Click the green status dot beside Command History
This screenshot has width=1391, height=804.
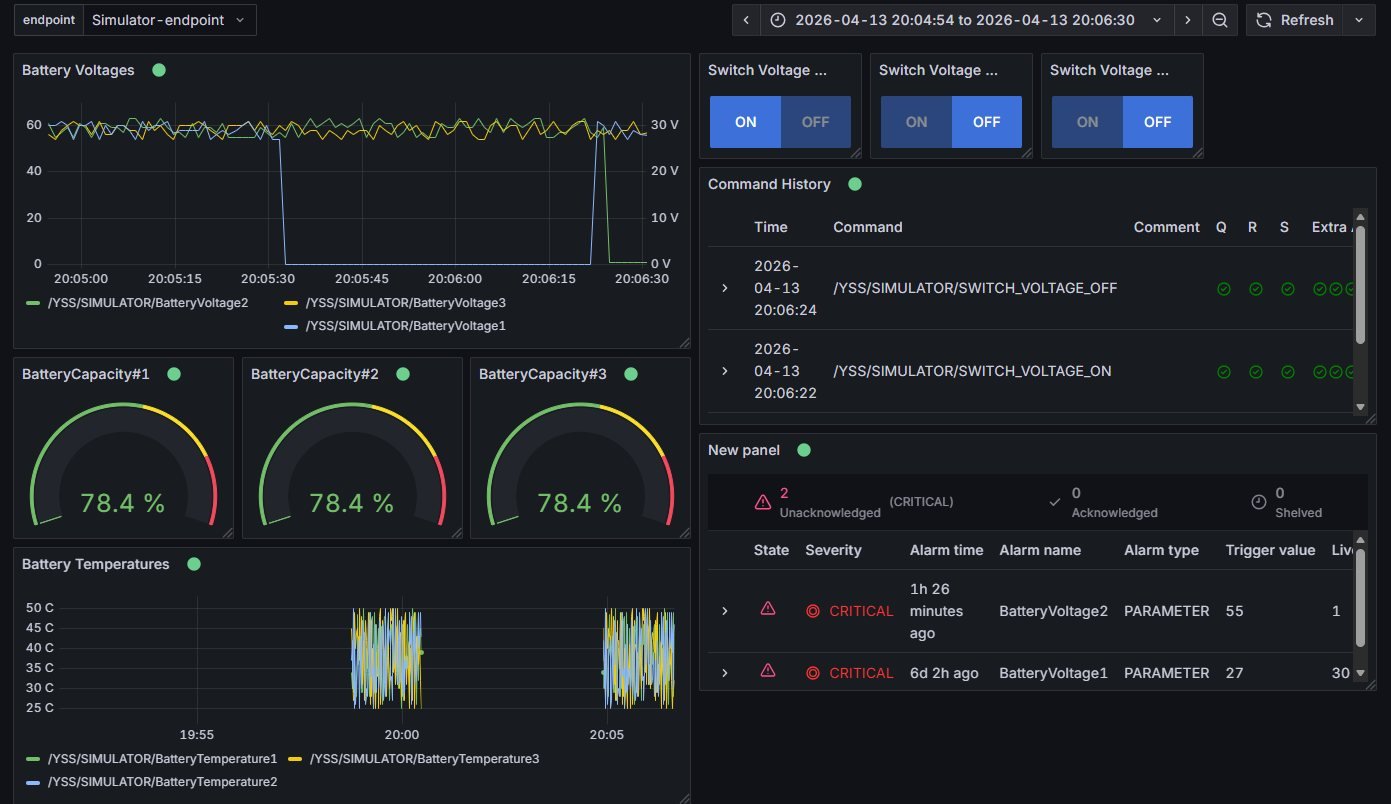click(x=855, y=184)
